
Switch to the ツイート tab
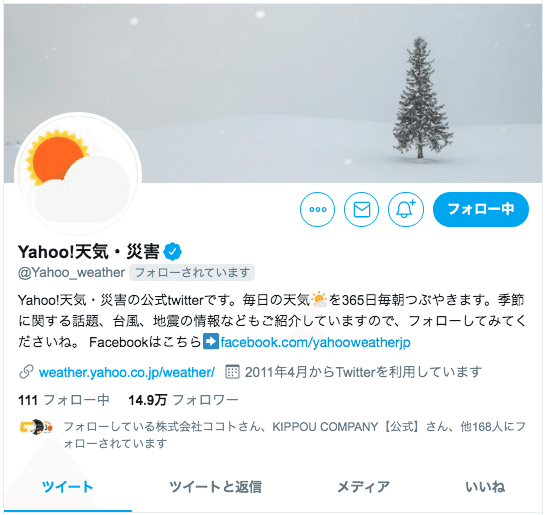tap(68, 486)
